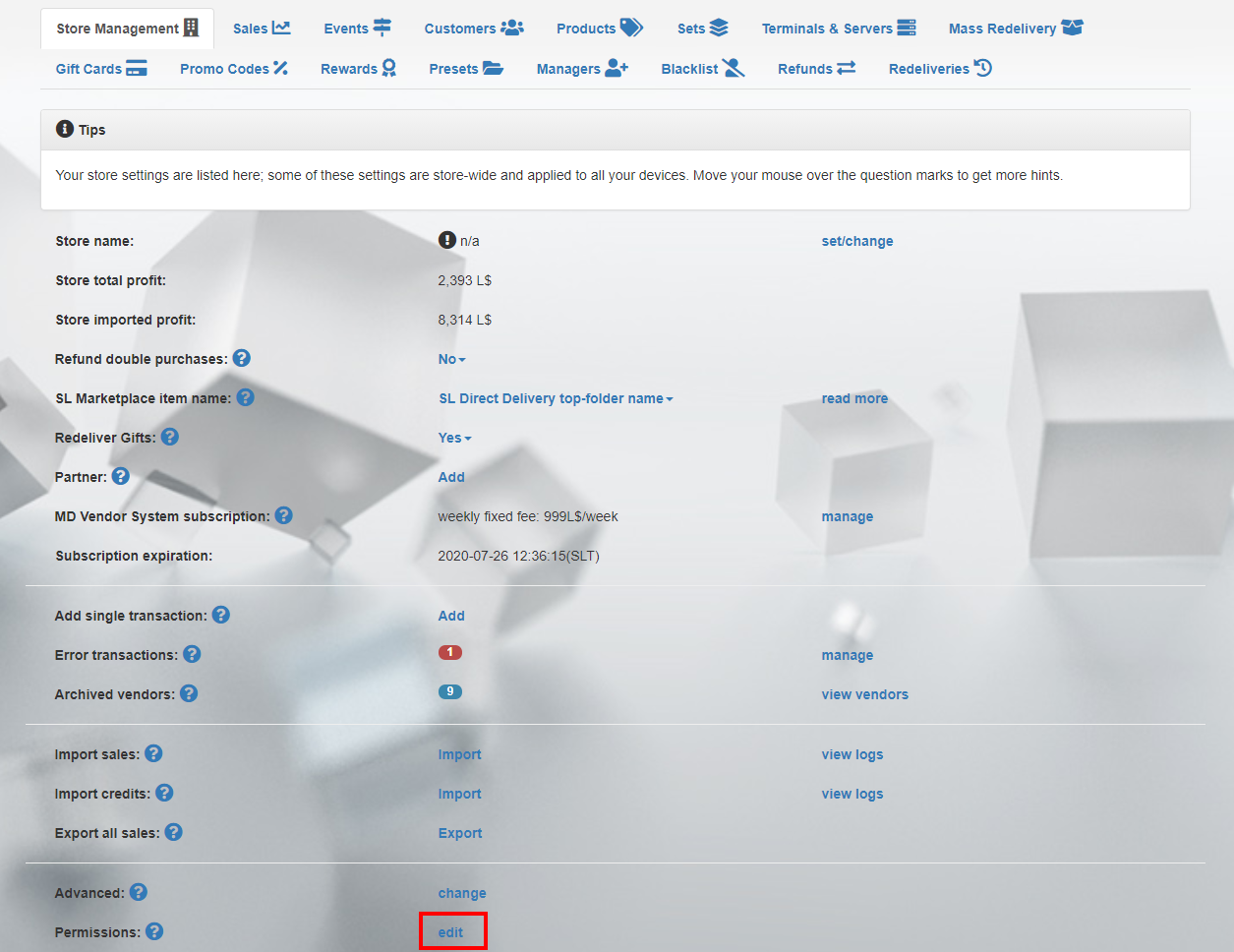Image resolution: width=1234 pixels, height=952 pixels.
Task: Switch to the Sales tab
Action: coord(262,29)
